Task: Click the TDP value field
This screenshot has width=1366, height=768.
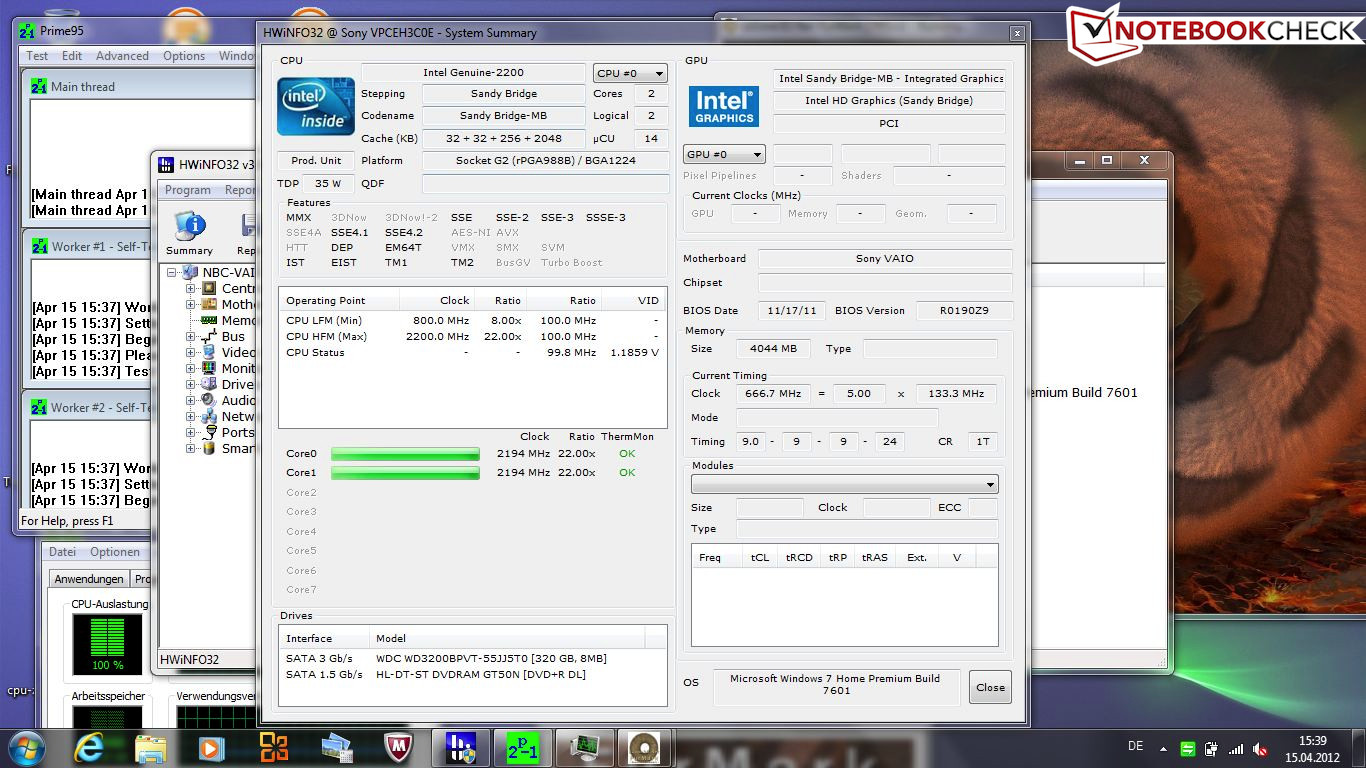Action: pyautogui.click(x=327, y=183)
